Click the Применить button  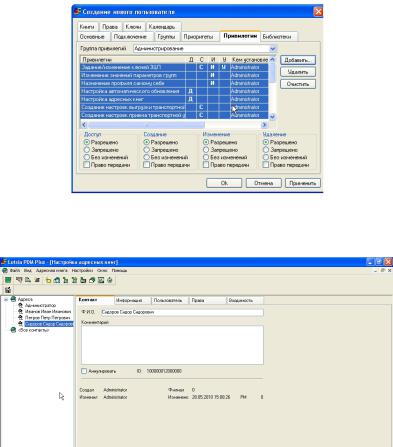coord(303,183)
